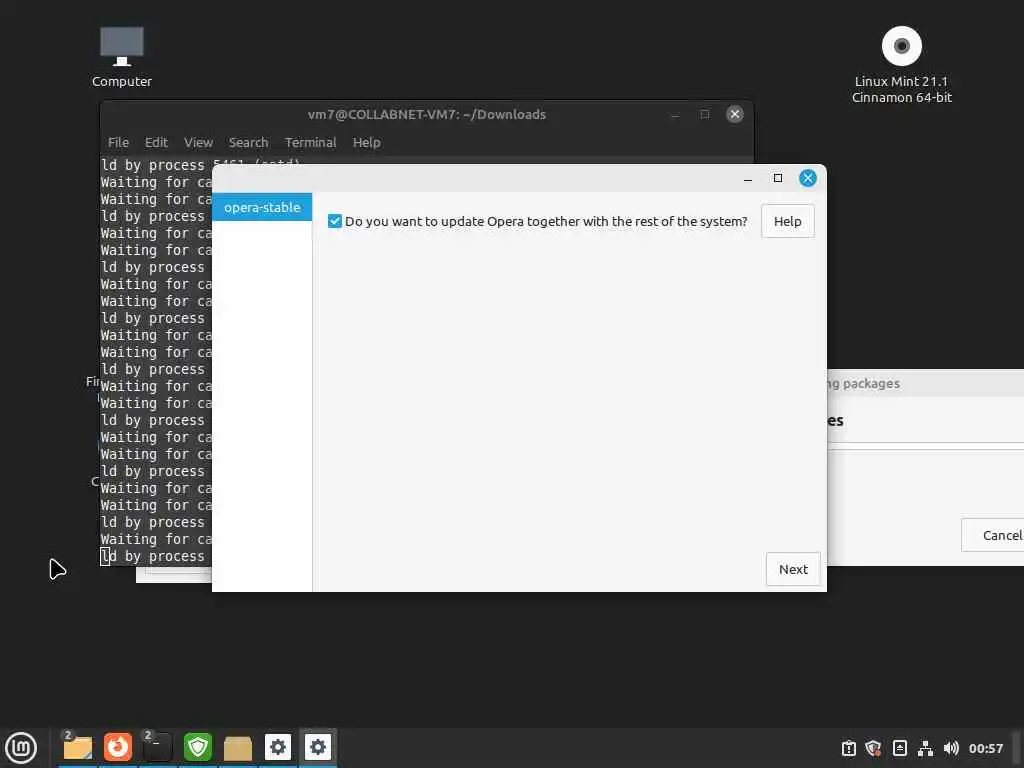Open the terminal File menu
Screen dimensions: 1024x768
[118, 142]
